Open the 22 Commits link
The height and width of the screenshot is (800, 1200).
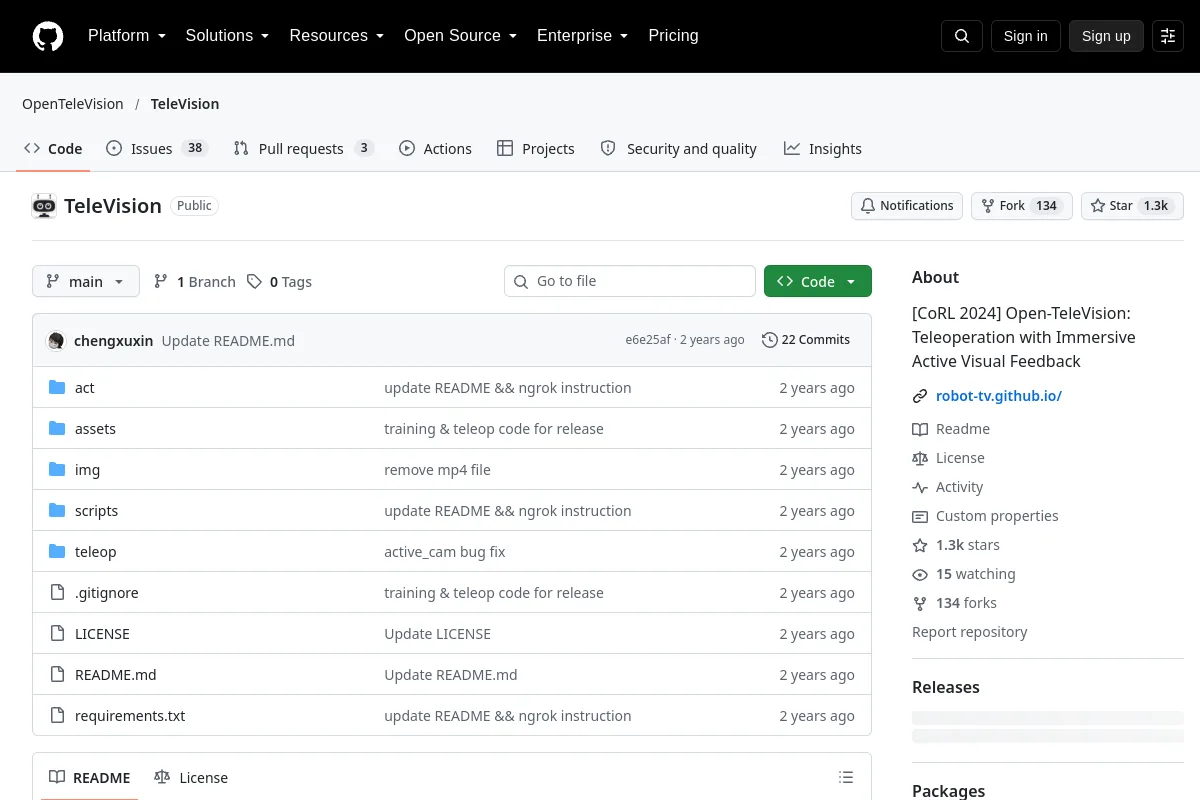coord(806,340)
